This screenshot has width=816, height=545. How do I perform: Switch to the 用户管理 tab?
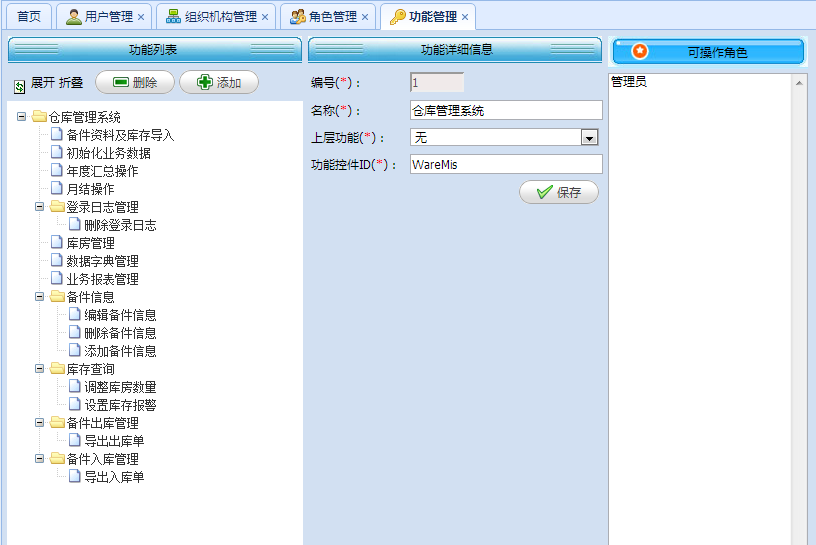[x=104, y=17]
